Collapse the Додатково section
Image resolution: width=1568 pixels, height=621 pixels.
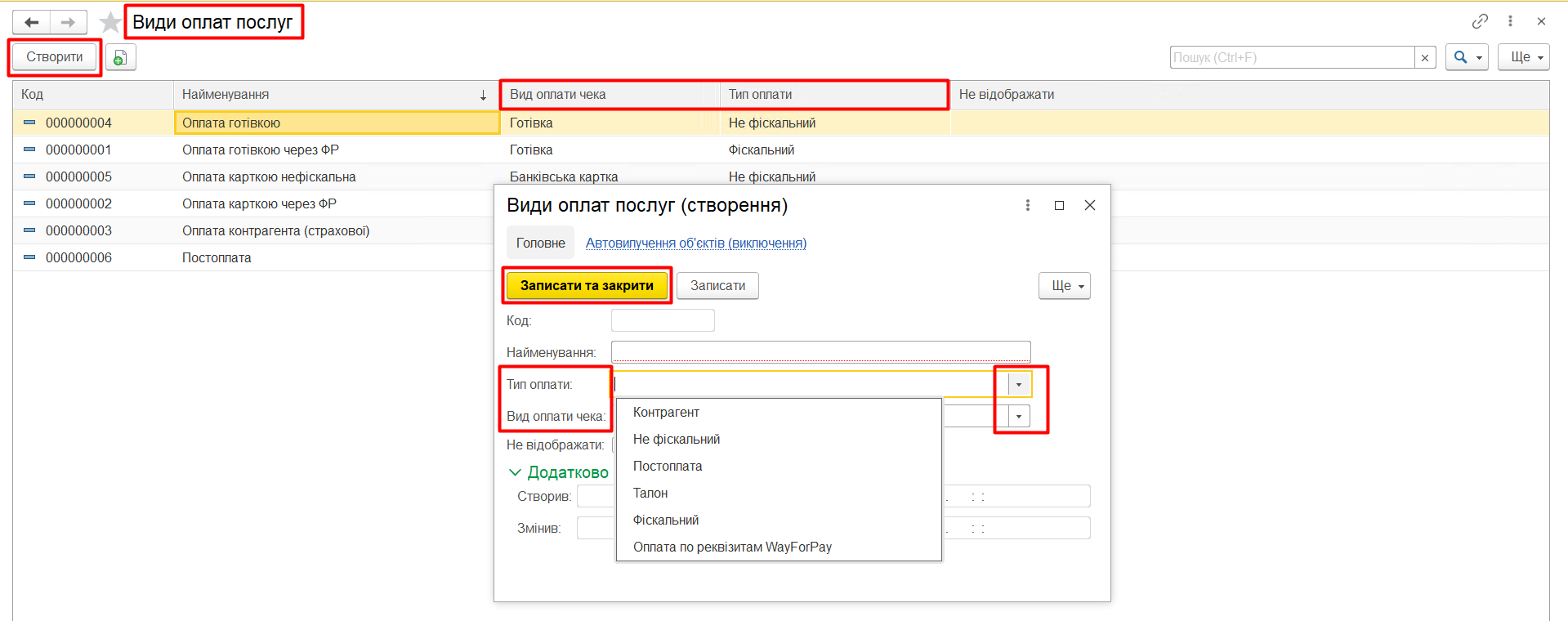tap(515, 472)
